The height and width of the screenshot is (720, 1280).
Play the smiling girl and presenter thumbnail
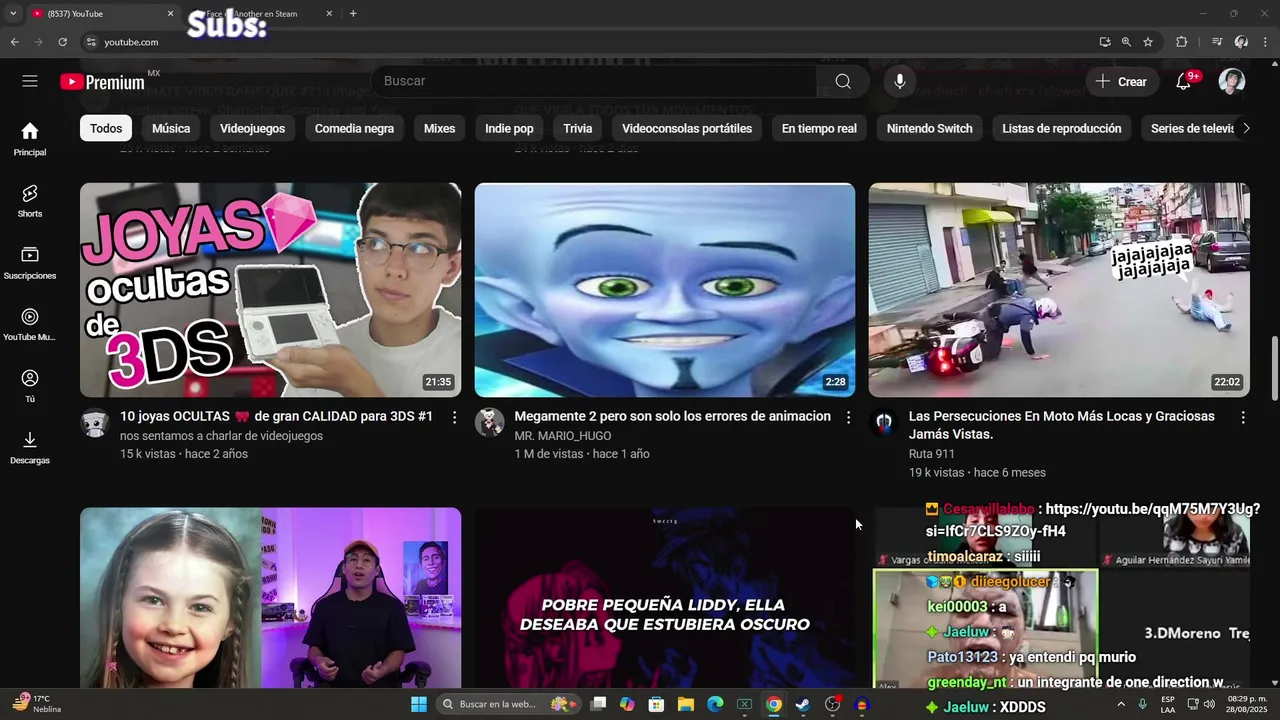[270, 598]
